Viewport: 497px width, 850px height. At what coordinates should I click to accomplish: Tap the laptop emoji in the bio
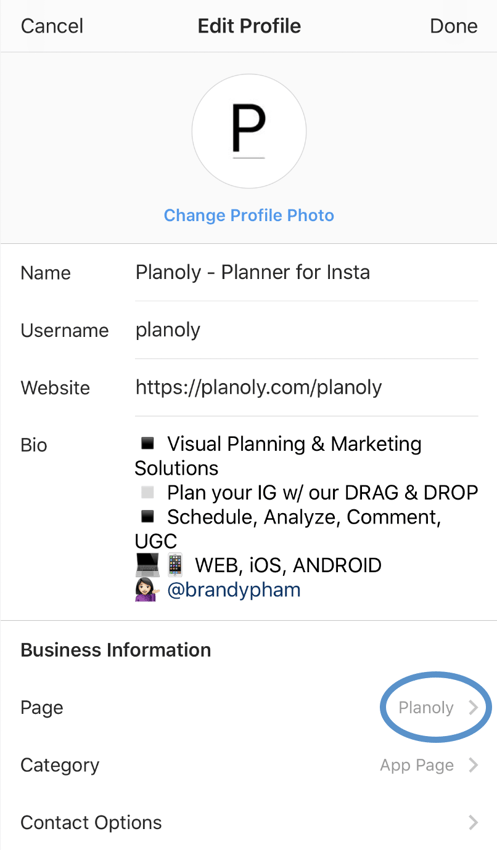pyautogui.click(x=147, y=565)
